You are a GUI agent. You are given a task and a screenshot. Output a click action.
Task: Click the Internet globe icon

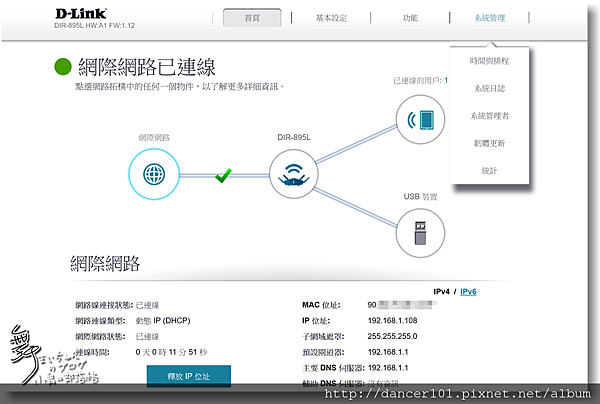[154, 174]
